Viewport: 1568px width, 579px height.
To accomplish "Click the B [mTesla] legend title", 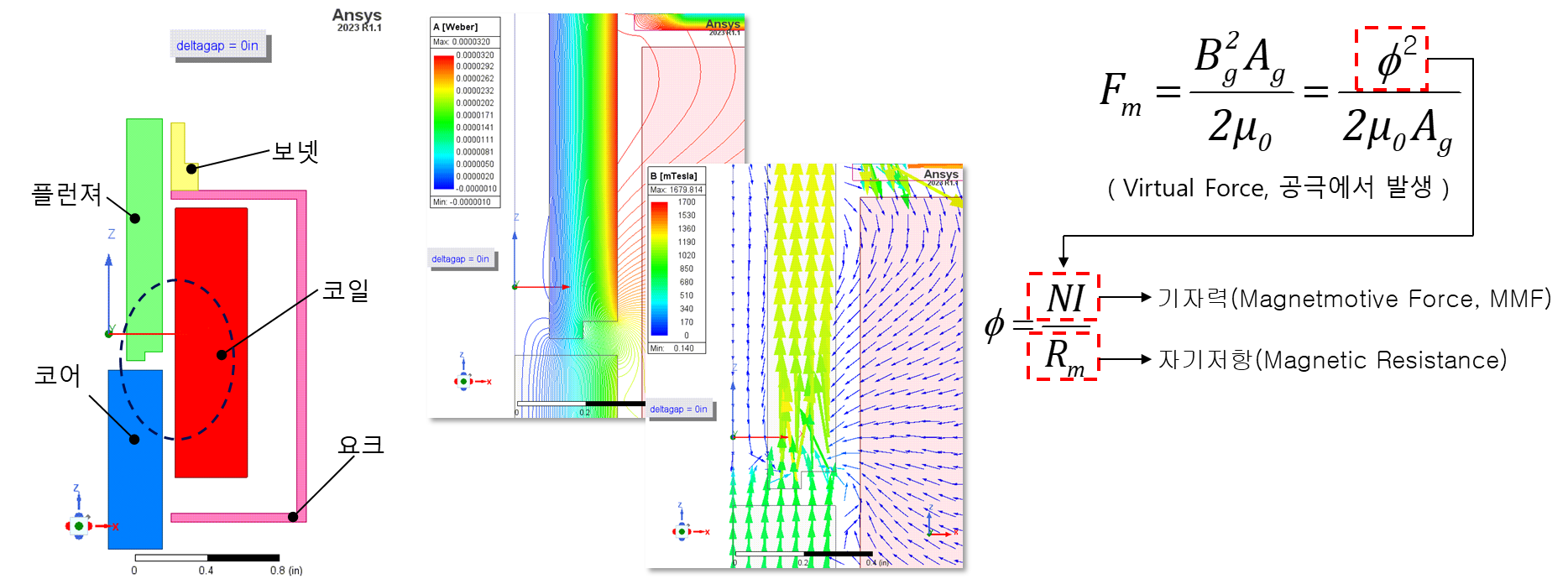I will point(673,176).
